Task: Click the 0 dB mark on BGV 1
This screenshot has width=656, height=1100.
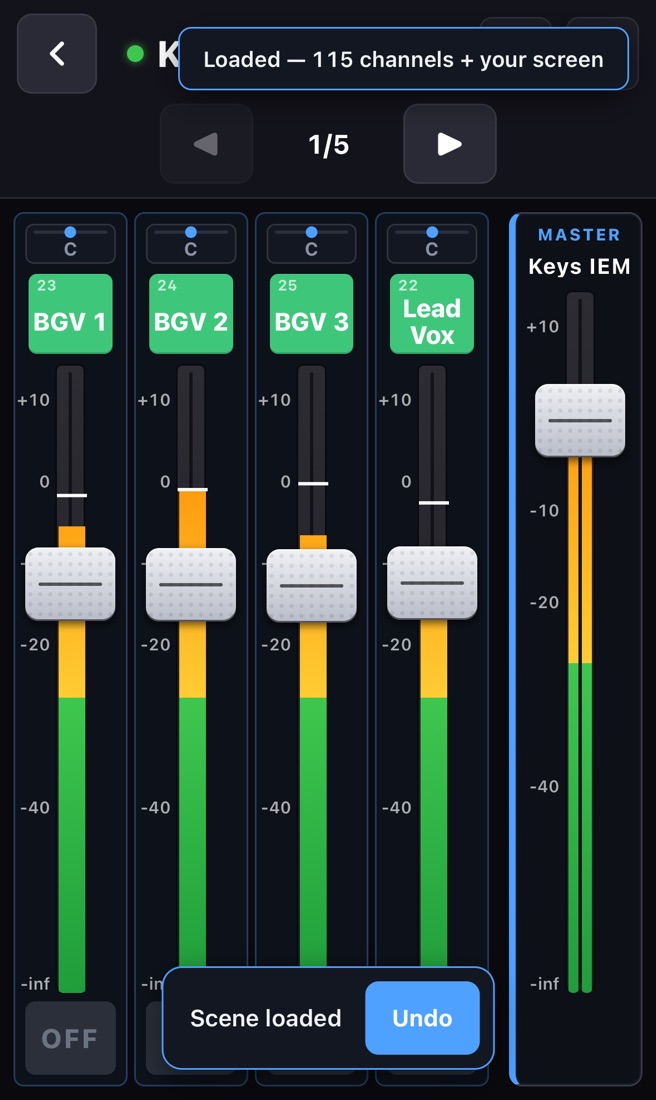Action: pos(44,481)
